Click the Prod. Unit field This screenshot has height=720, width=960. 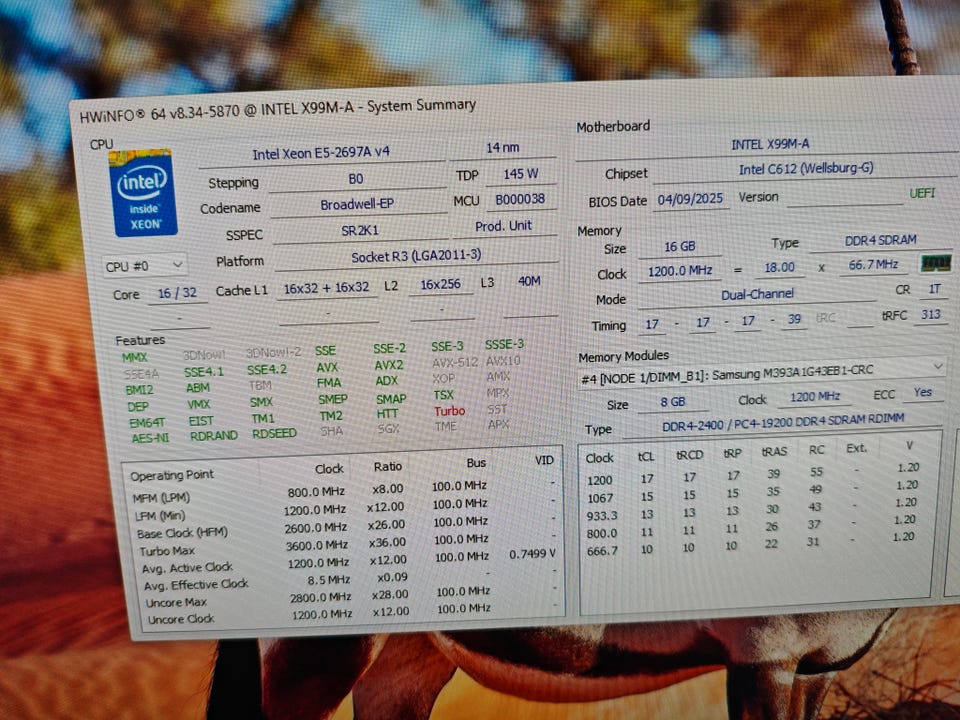pos(504,226)
